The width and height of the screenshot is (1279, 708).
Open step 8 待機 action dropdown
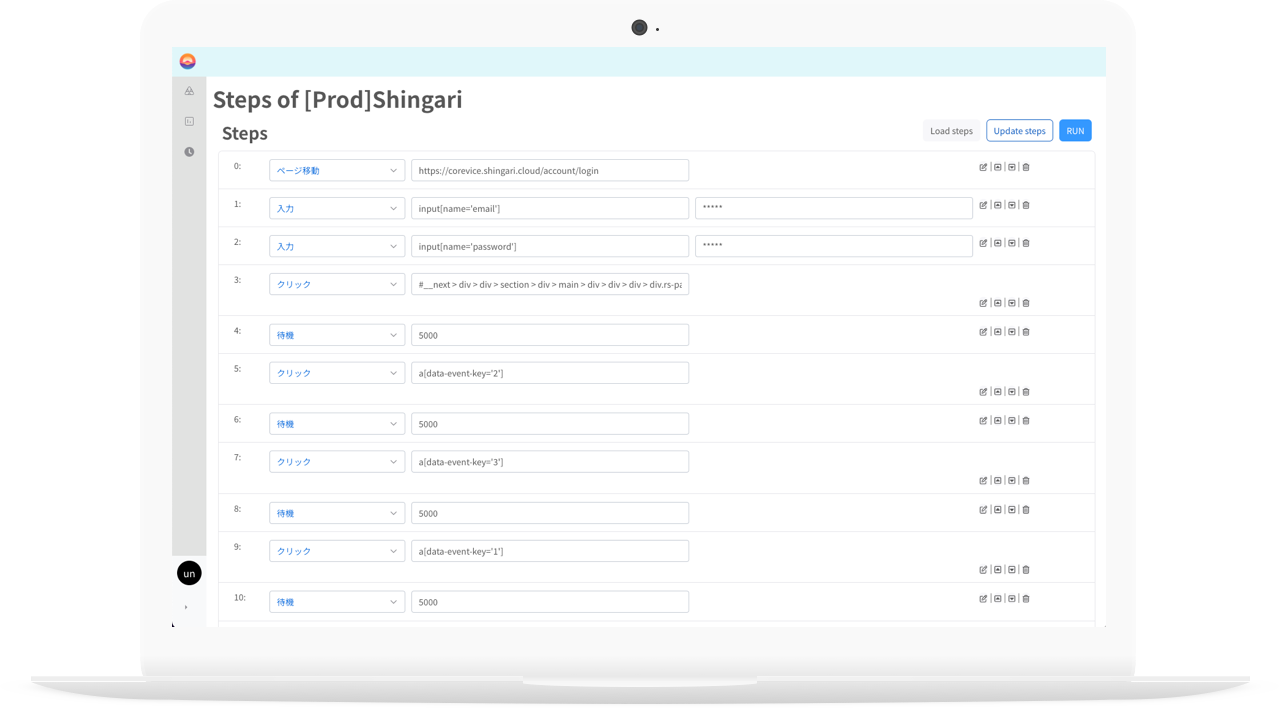pyautogui.click(x=337, y=513)
